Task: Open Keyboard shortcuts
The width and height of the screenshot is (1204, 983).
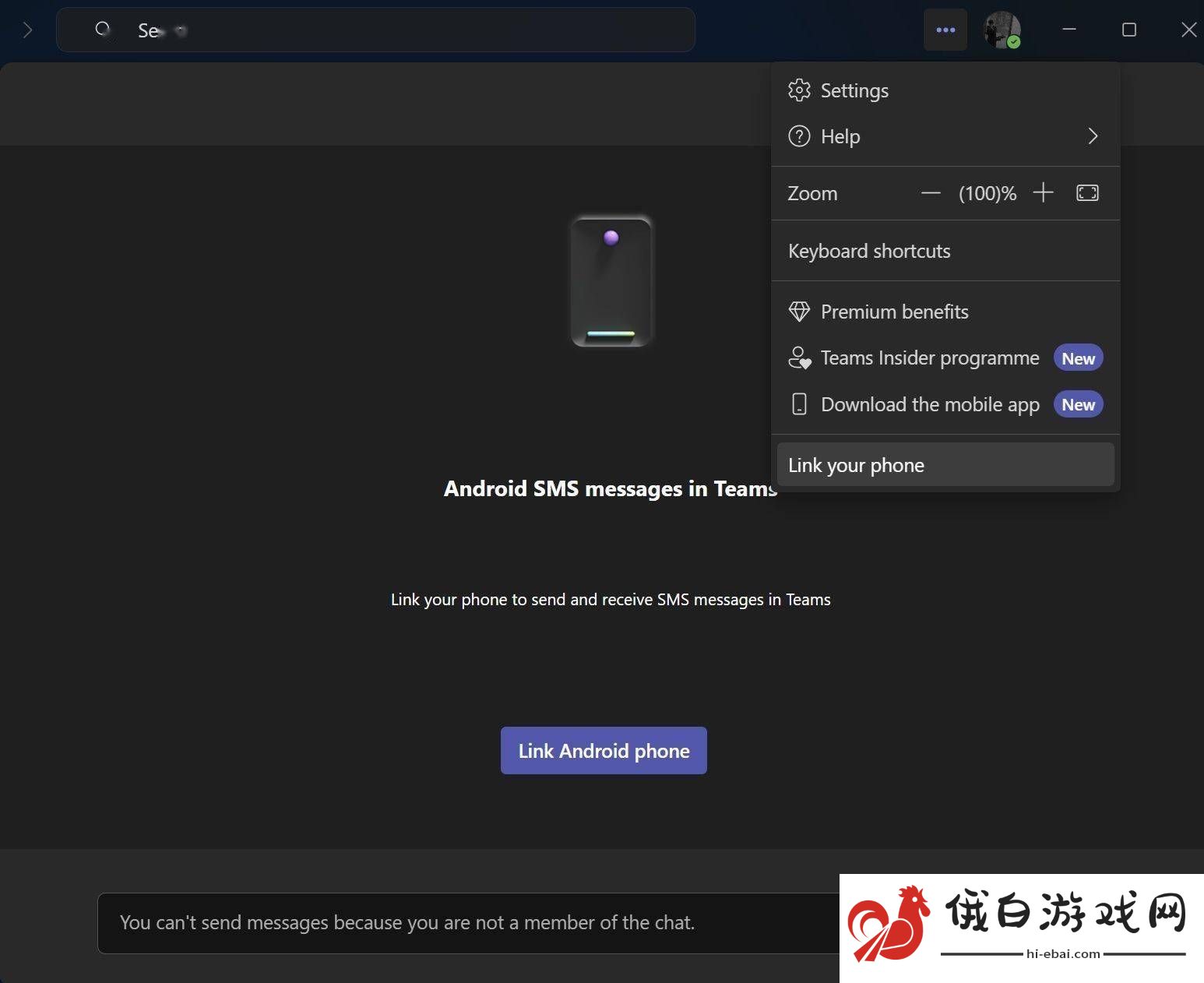Action: tap(945, 251)
